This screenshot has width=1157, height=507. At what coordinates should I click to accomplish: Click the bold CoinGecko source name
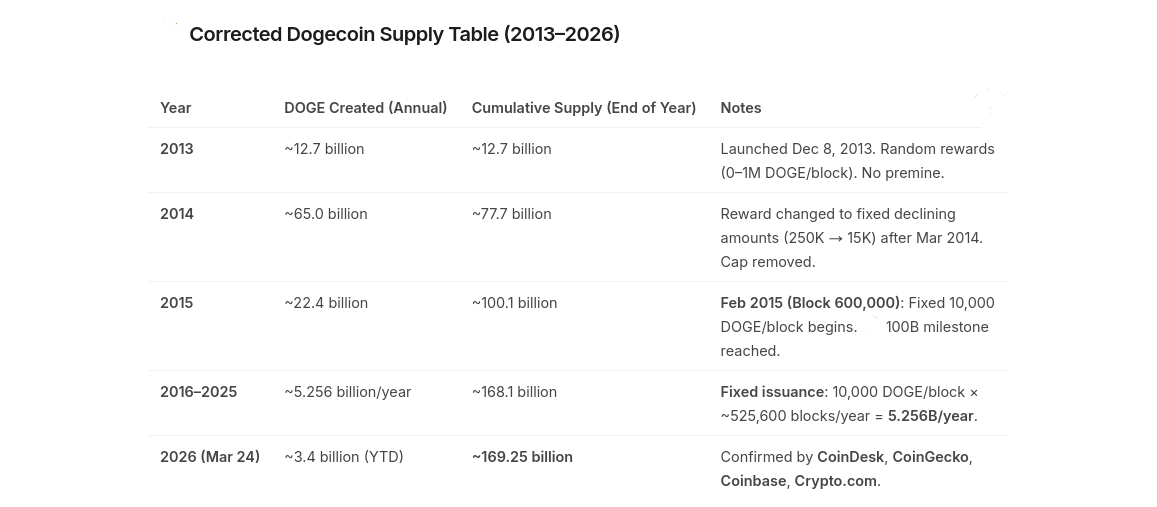pyautogui.click(x=930, y=457)
